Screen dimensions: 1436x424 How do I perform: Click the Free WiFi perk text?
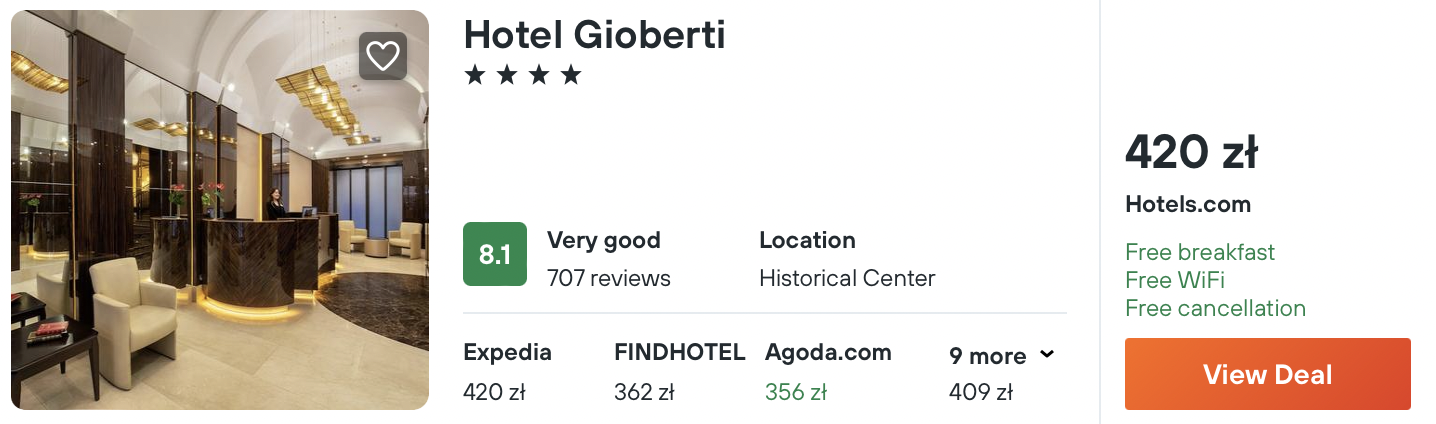(1174, 280)
